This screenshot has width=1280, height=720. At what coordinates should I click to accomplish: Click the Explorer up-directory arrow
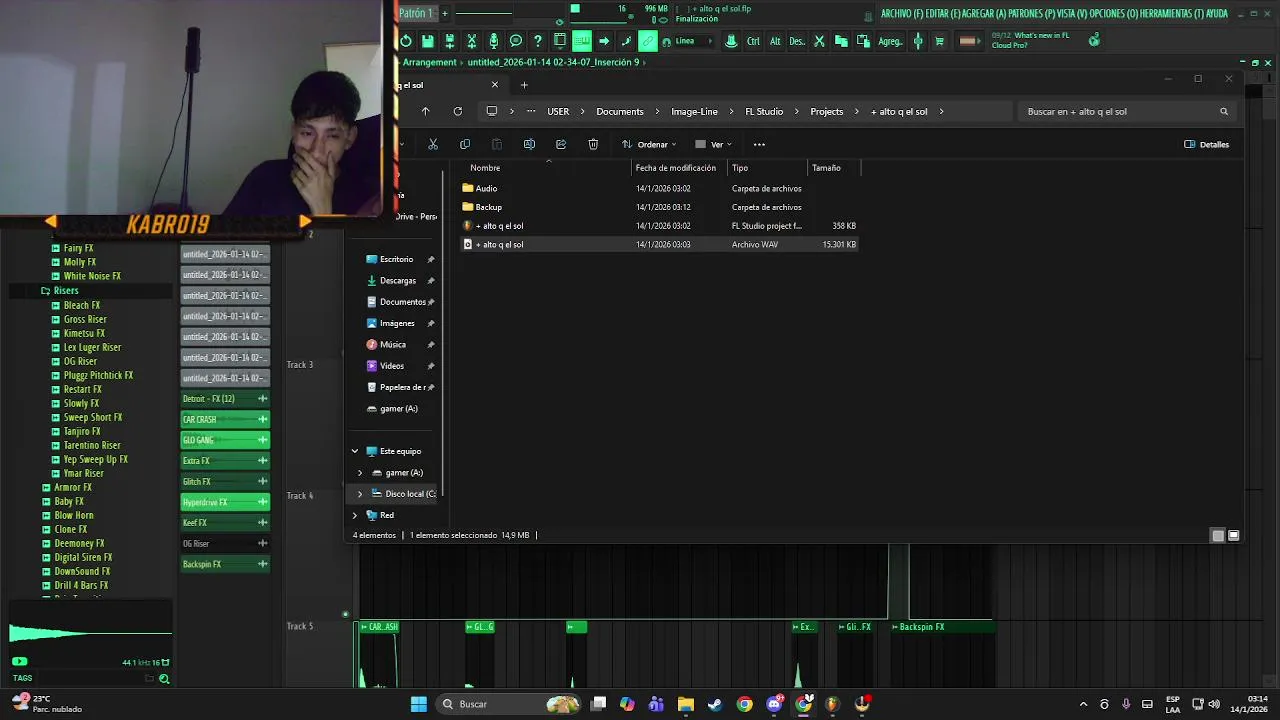425,111
